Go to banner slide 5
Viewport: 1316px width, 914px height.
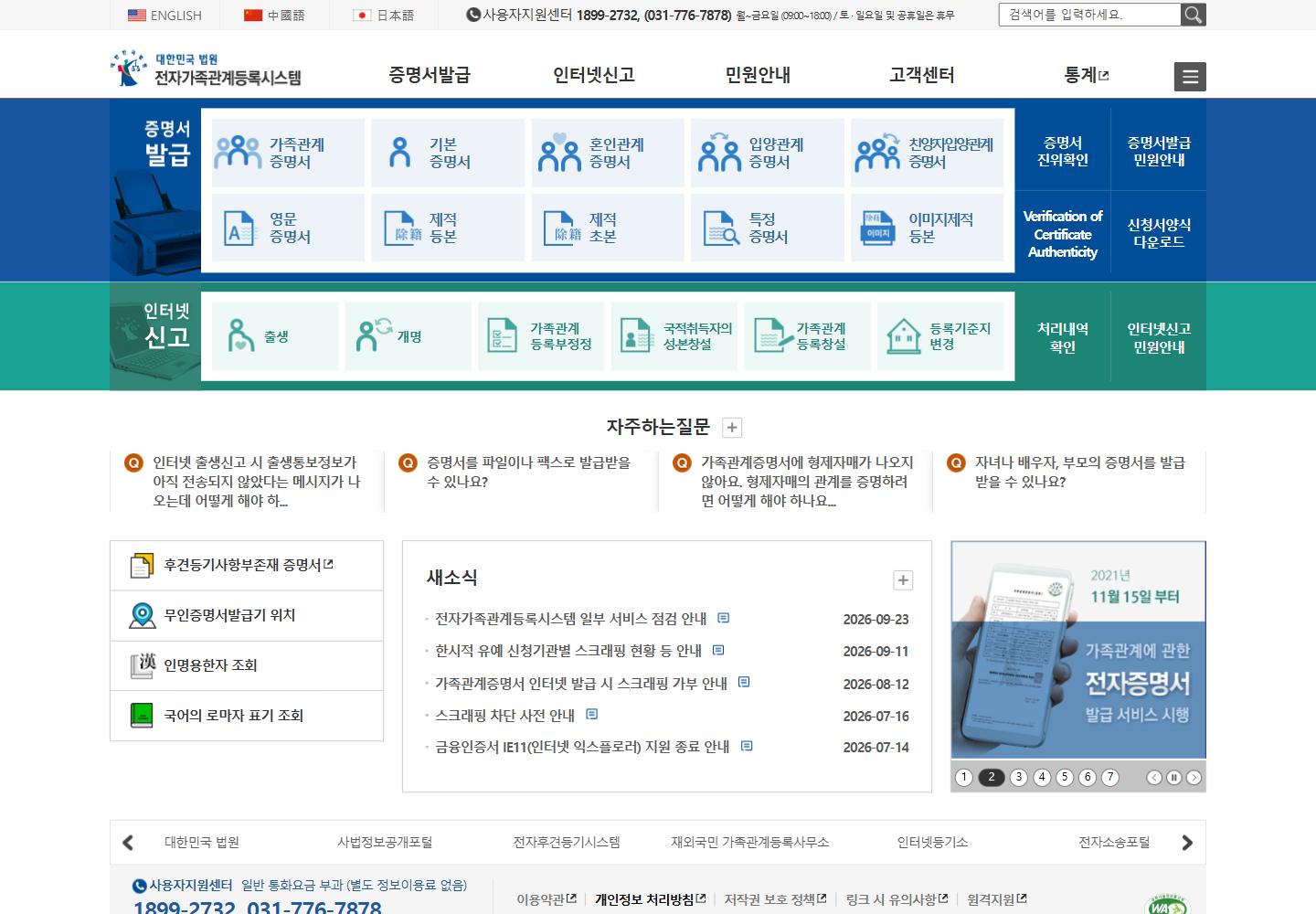1065,777
